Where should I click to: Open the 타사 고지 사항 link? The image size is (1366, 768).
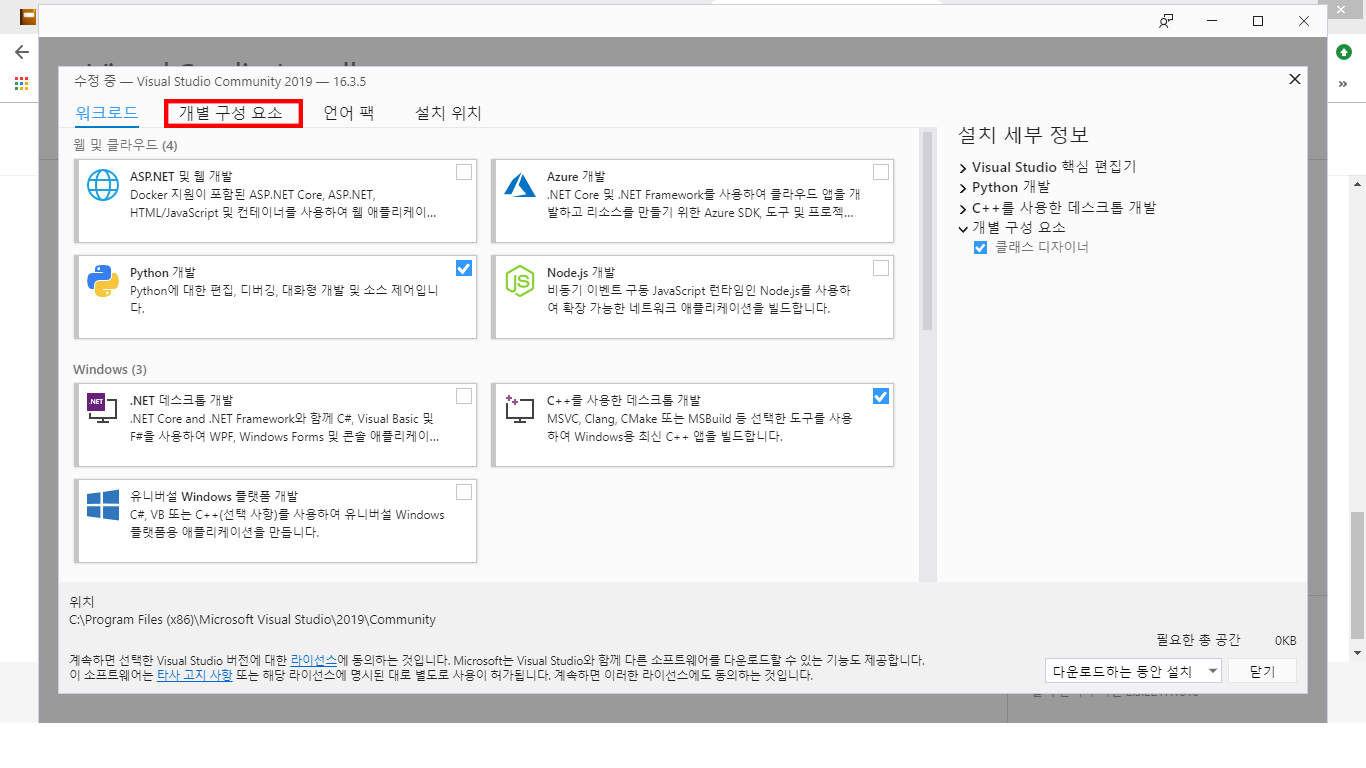pos(195,676)
